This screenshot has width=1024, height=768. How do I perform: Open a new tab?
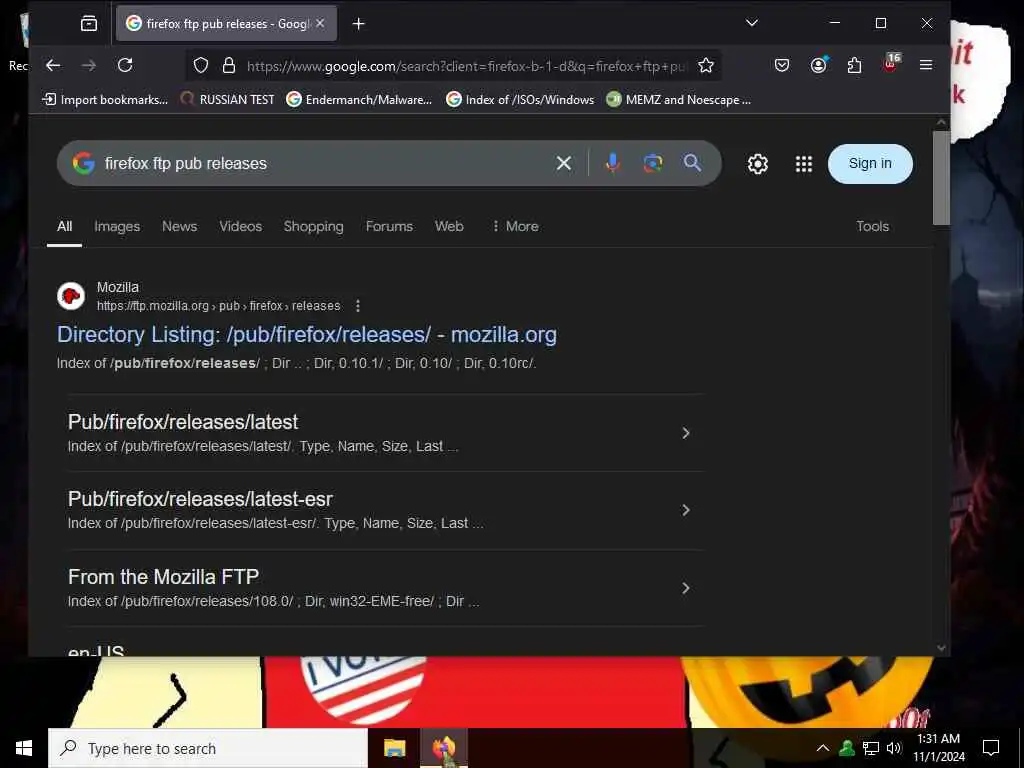[359, 24]
